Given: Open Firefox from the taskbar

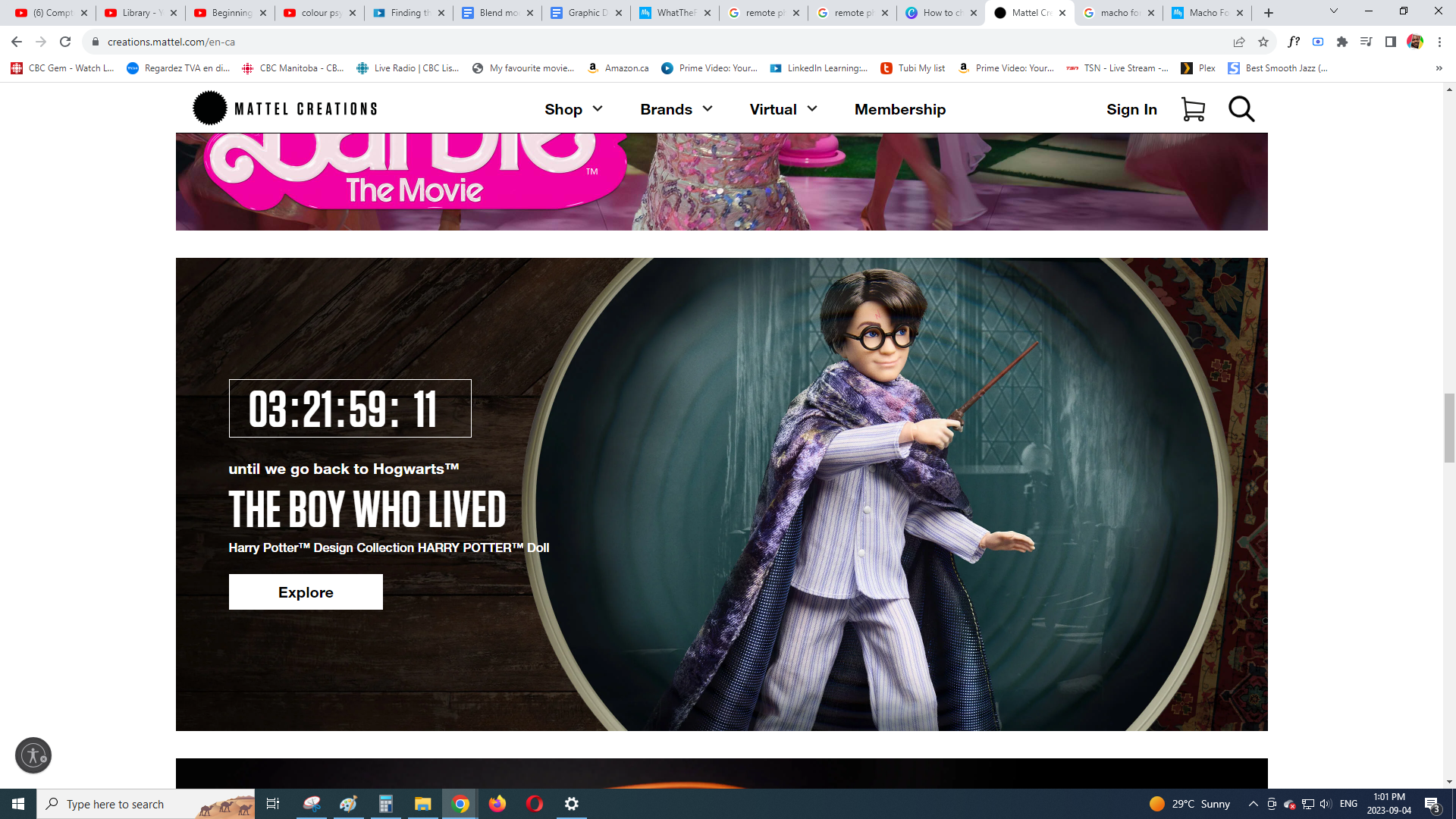Looking at the screenshot, I should tap(497, 804).
